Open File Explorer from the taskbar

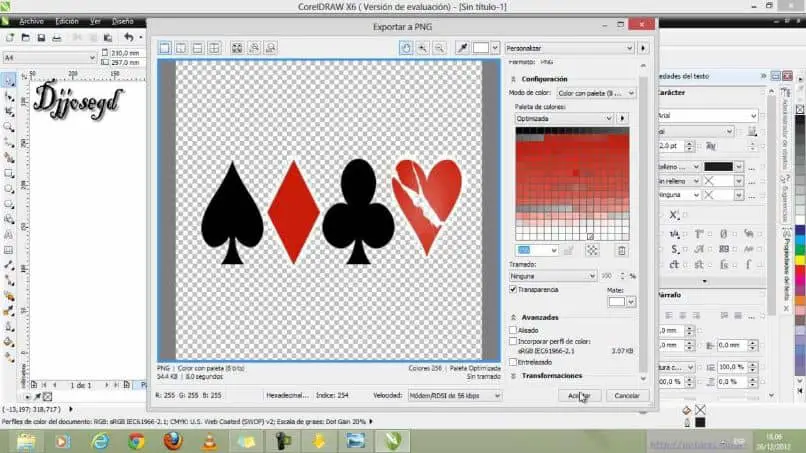click(26, 441)
